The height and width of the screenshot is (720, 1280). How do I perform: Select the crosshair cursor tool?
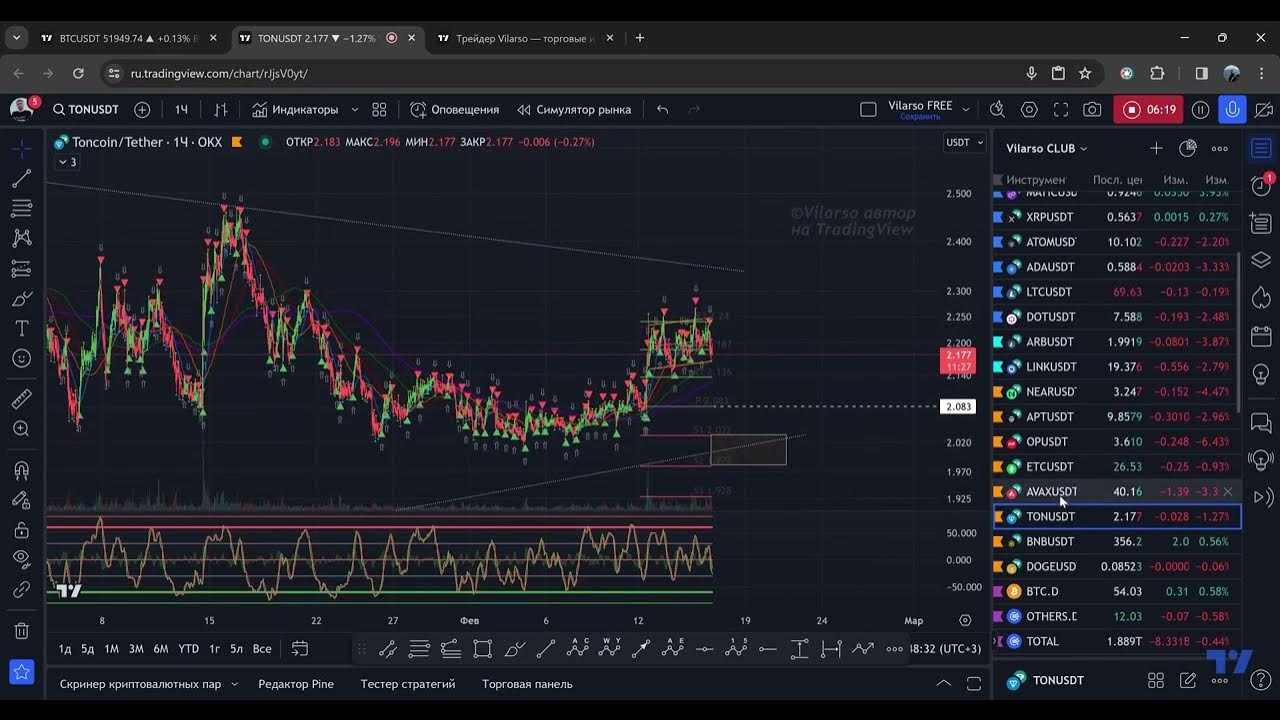(x=21, y=148)
